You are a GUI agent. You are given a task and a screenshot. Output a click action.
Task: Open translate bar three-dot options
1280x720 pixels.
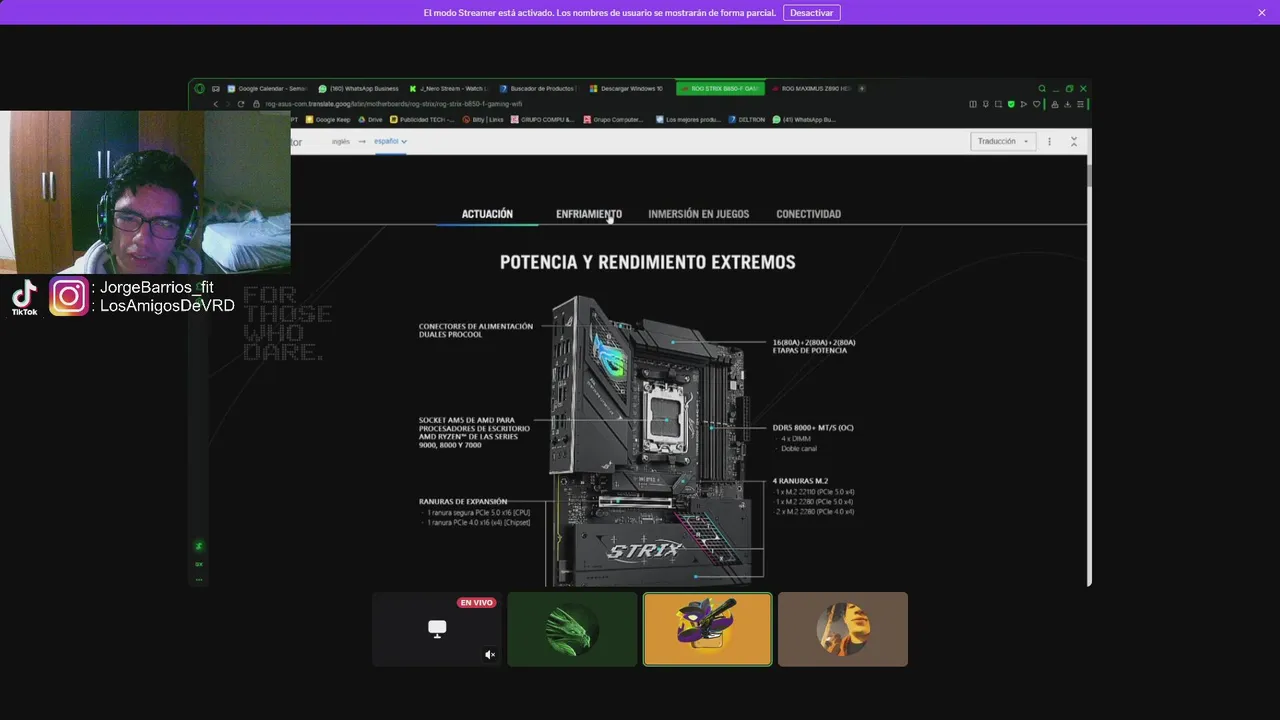pos(1049,141)
